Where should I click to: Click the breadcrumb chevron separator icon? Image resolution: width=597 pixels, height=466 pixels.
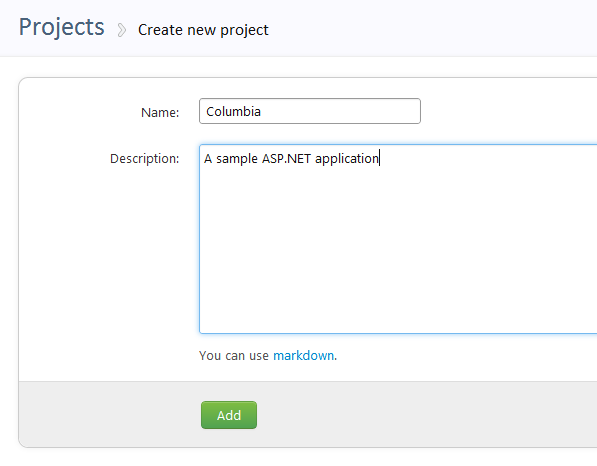click(x=121, y=30)
